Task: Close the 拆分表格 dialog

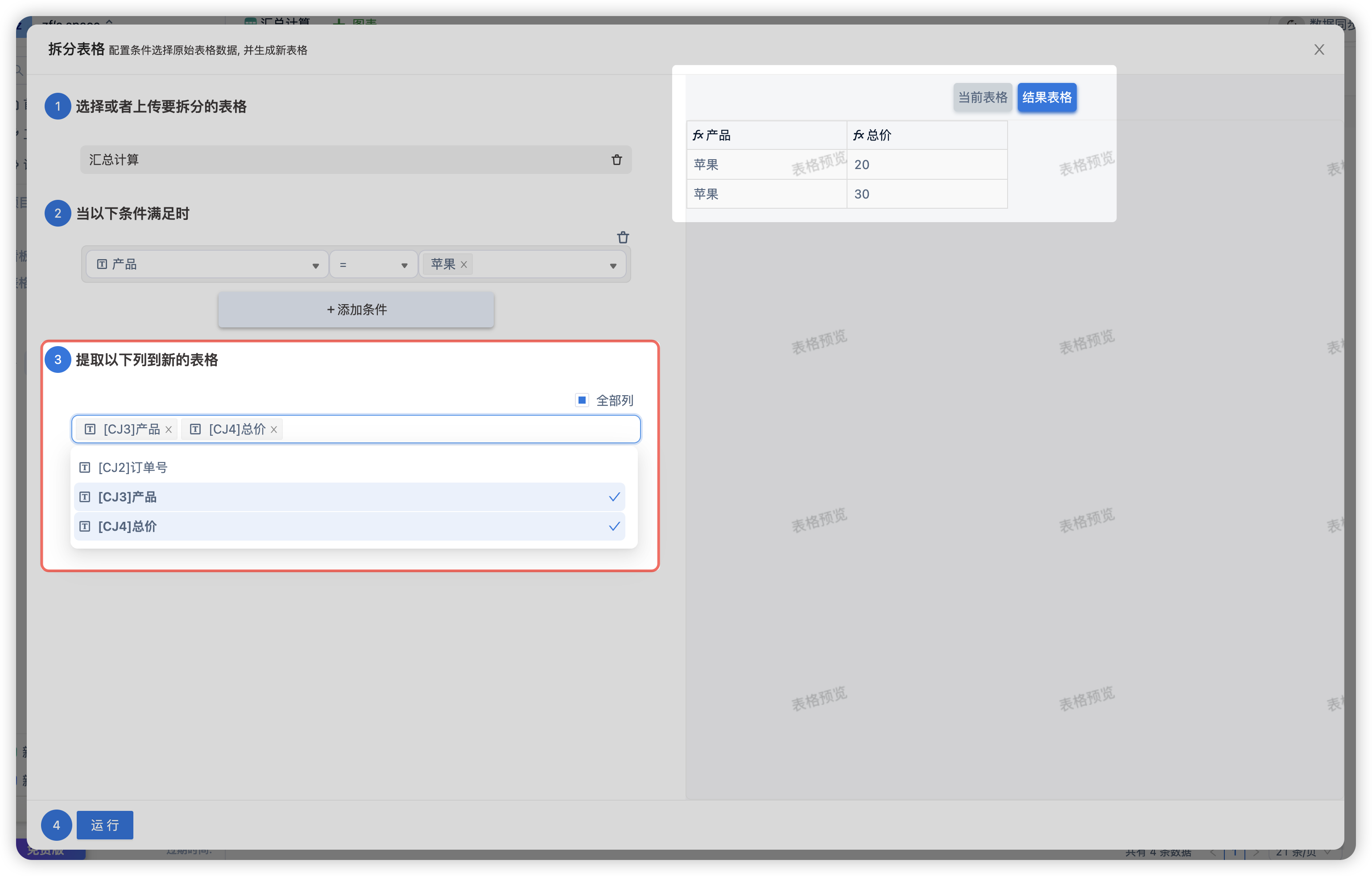Action: (x=1319, y=50)
